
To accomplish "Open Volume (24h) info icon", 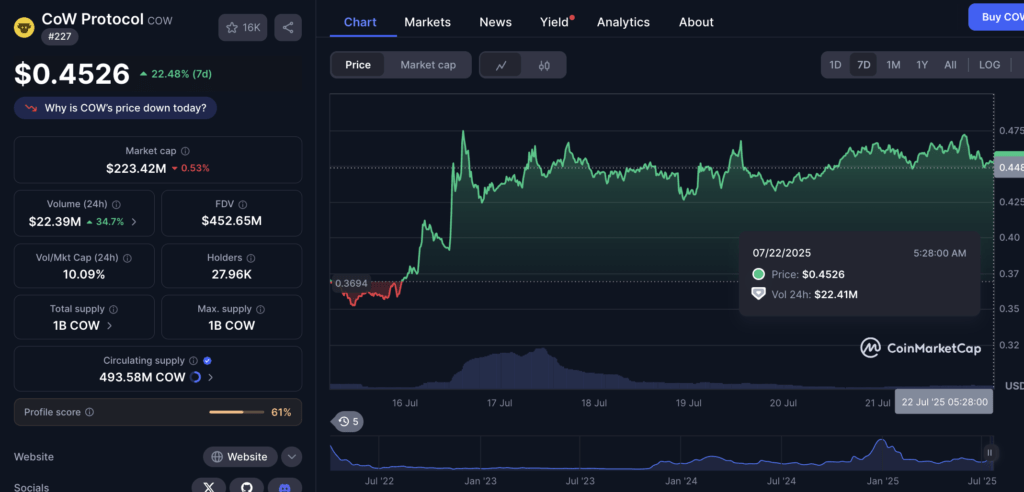I will click(x=116, y=204).
